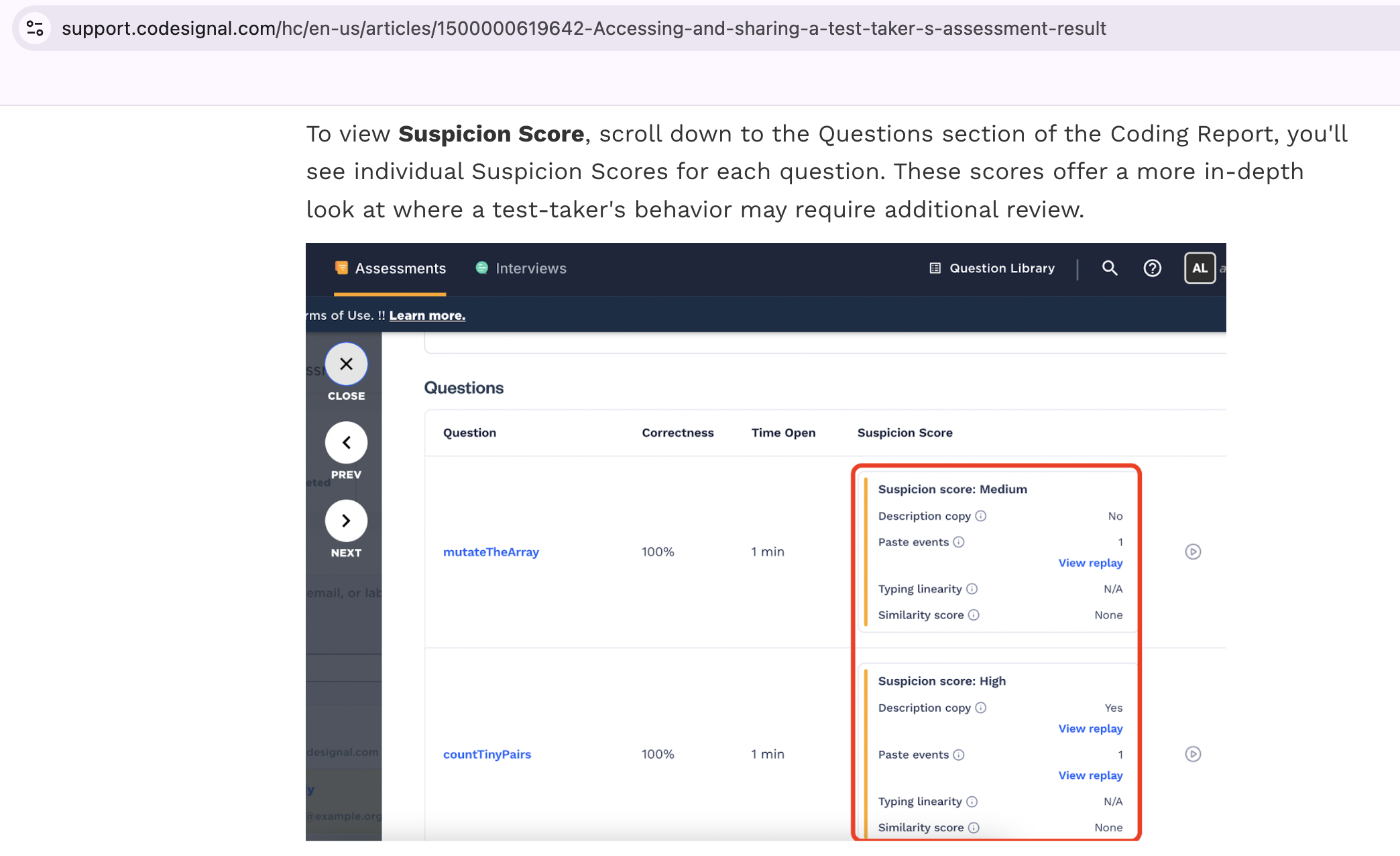
Task: Click info icon next to Typing linearity, Medium card
Action: pyautogui.click(x=972, y=589)
